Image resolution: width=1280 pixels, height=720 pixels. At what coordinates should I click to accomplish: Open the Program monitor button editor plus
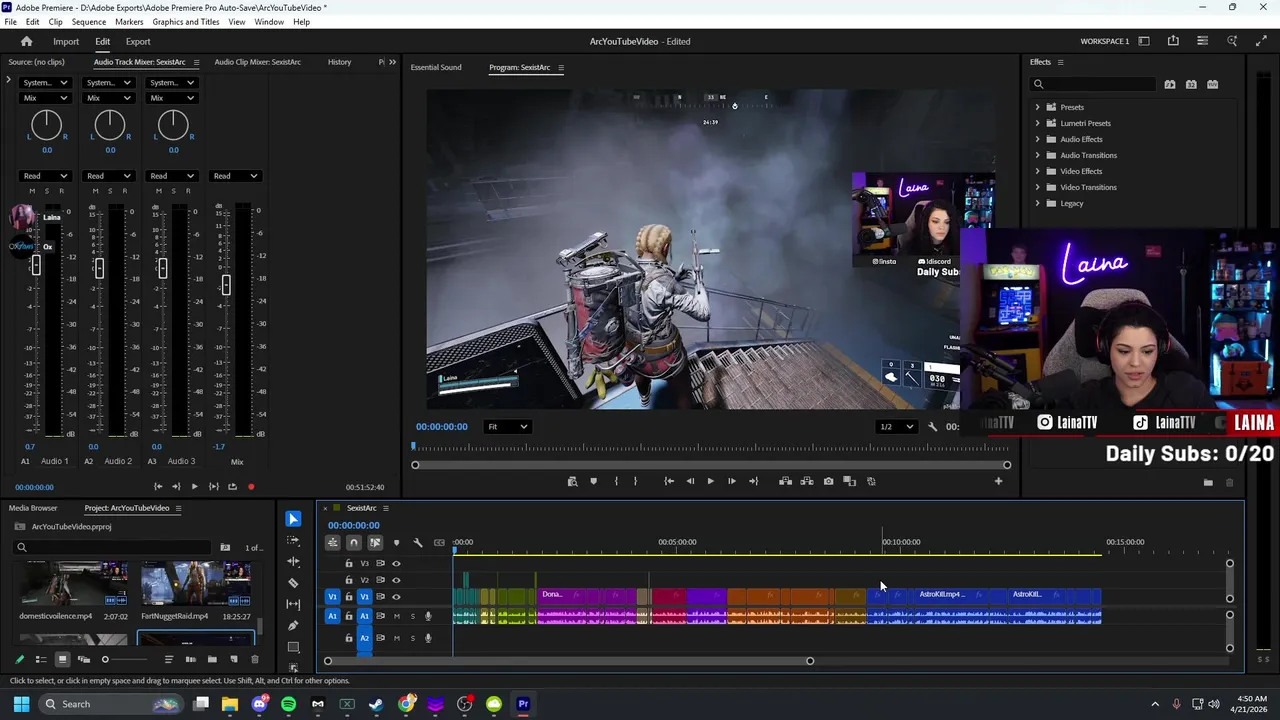click(x=998, y=482)
